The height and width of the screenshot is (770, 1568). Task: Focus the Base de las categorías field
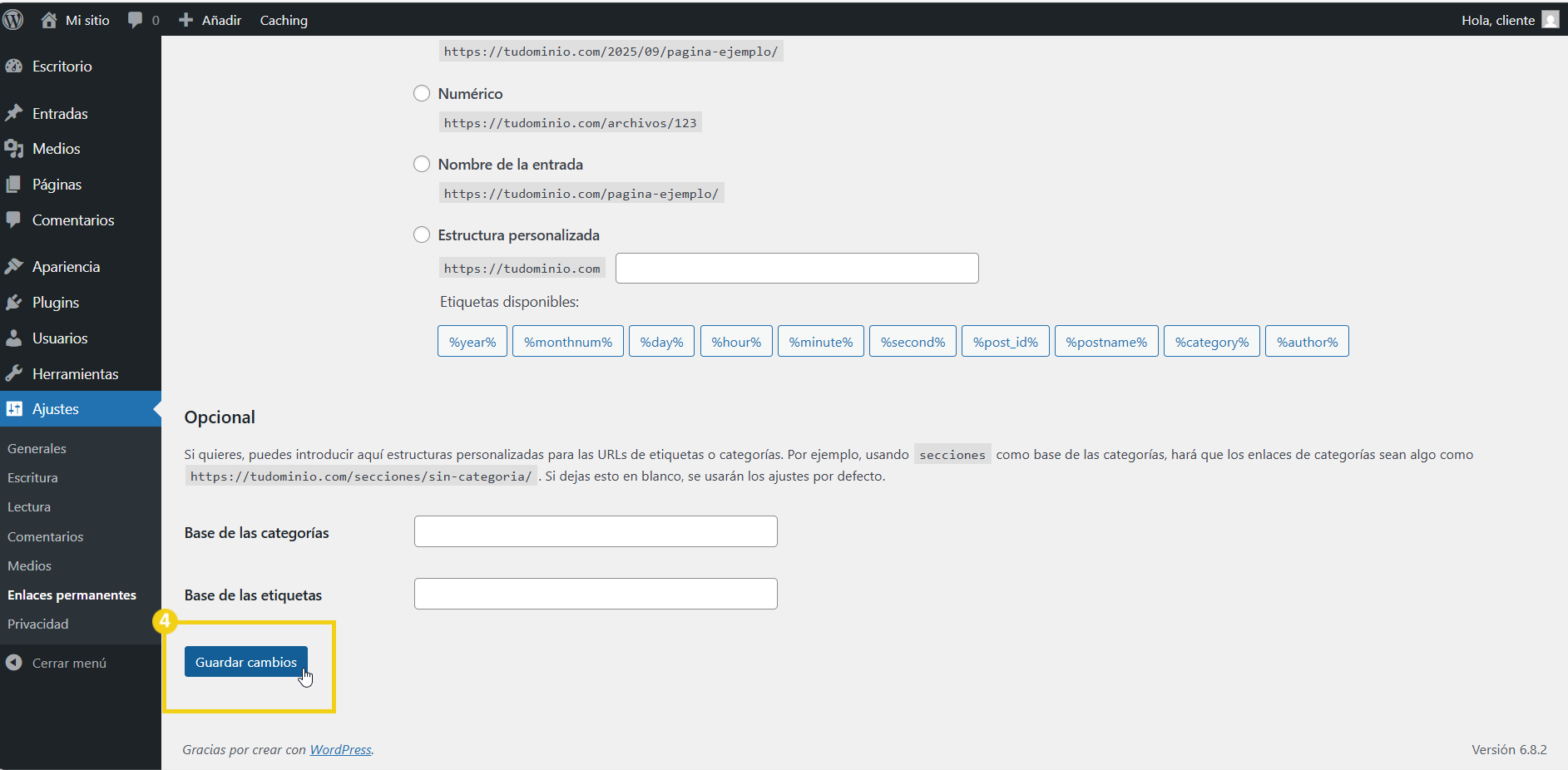[596, 531]
